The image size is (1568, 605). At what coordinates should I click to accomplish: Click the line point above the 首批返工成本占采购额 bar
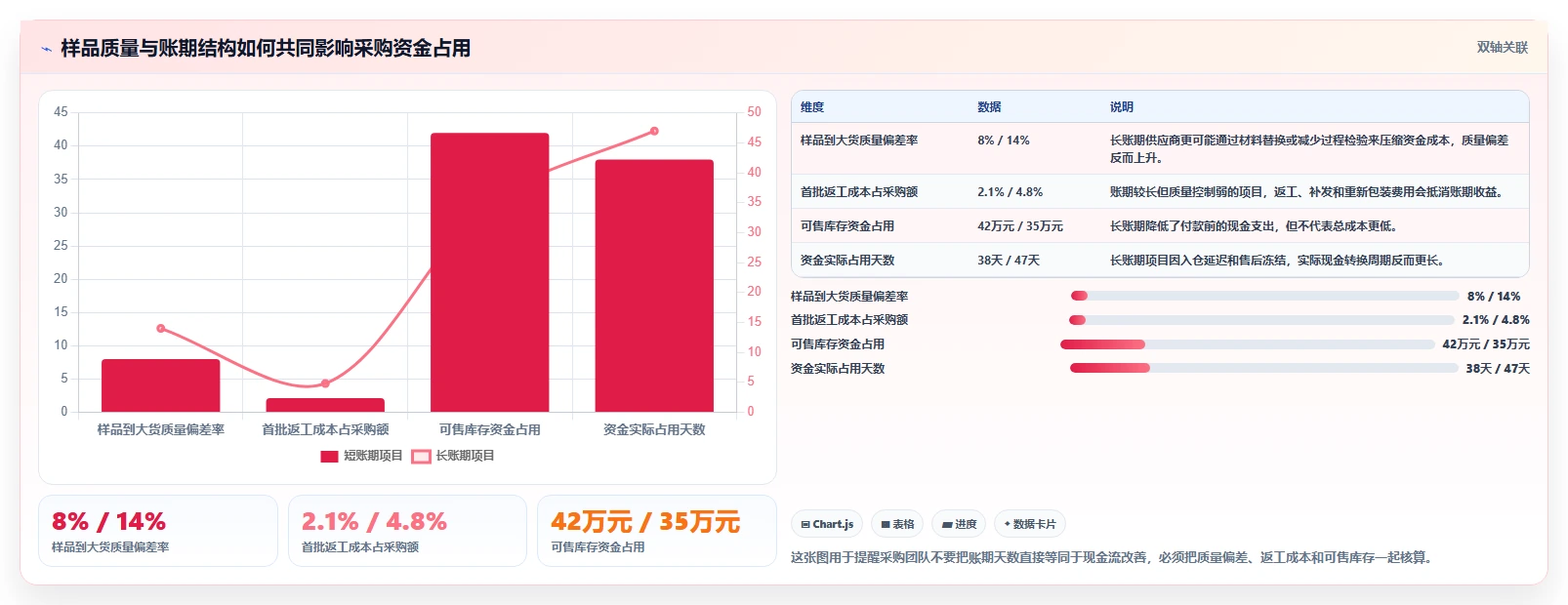click(325, 383)
